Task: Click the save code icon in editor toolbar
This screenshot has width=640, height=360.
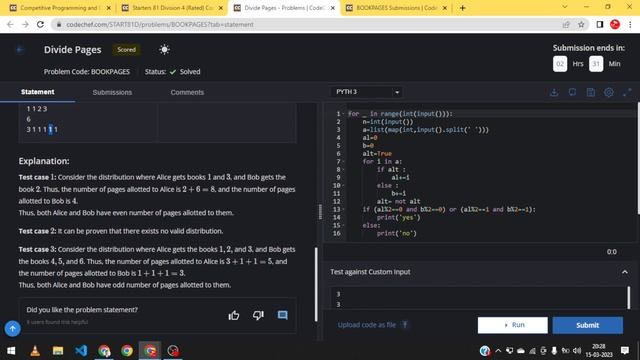Action: 591,92
